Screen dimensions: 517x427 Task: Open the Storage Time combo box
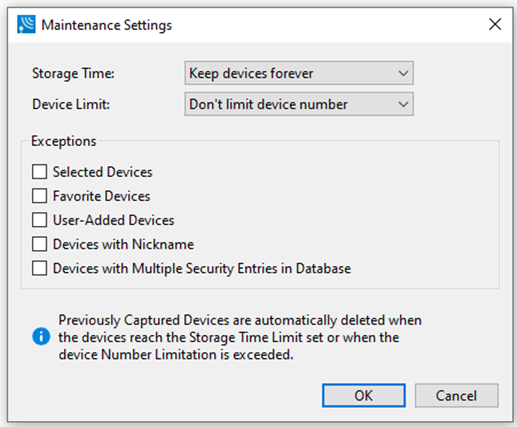pos(299,73)
